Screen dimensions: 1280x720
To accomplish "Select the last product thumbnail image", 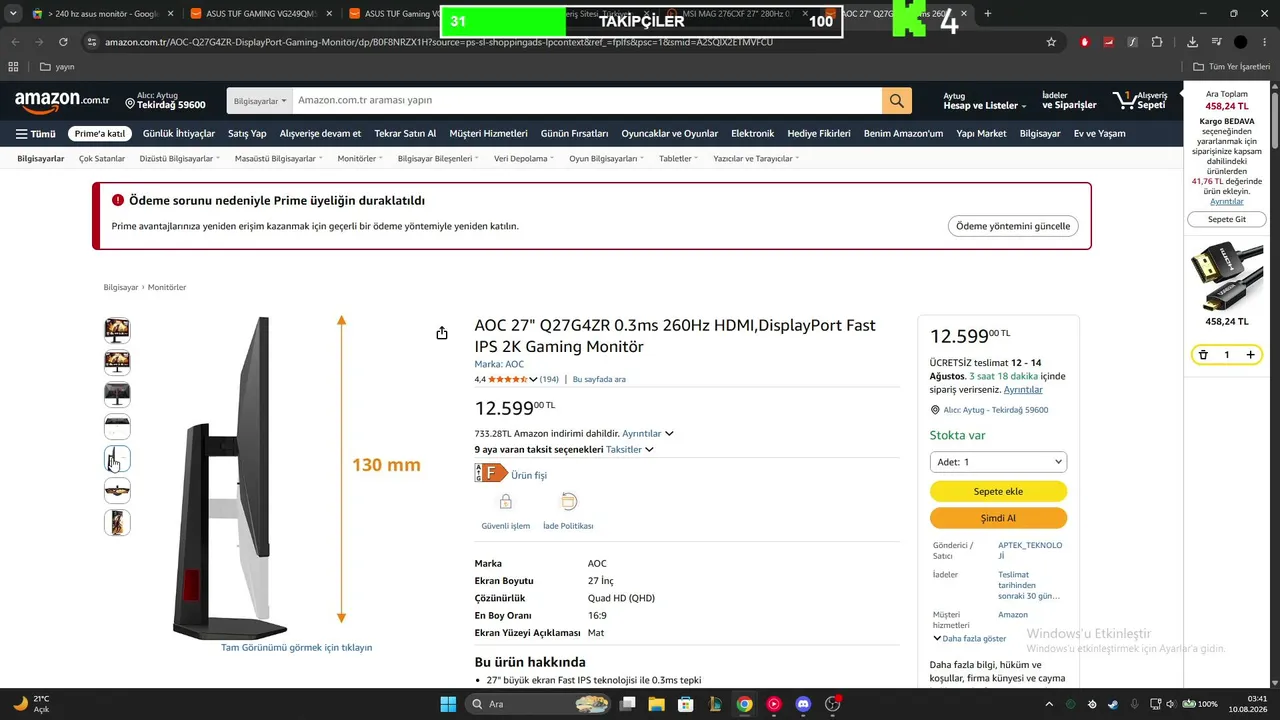I will [x=117, y=522].
